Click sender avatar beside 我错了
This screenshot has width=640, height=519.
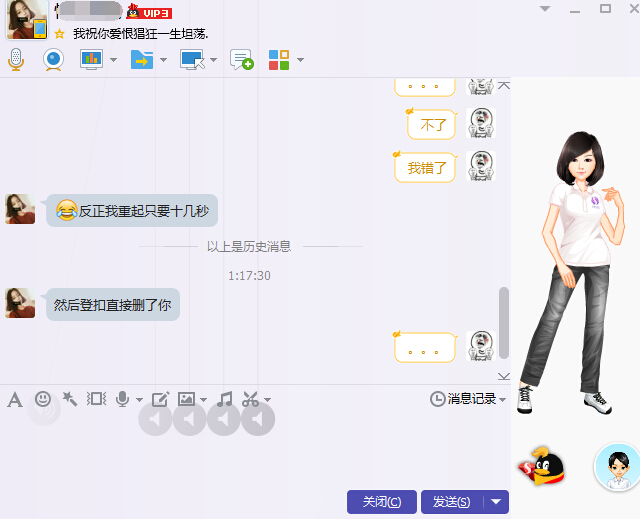point(481,166)
